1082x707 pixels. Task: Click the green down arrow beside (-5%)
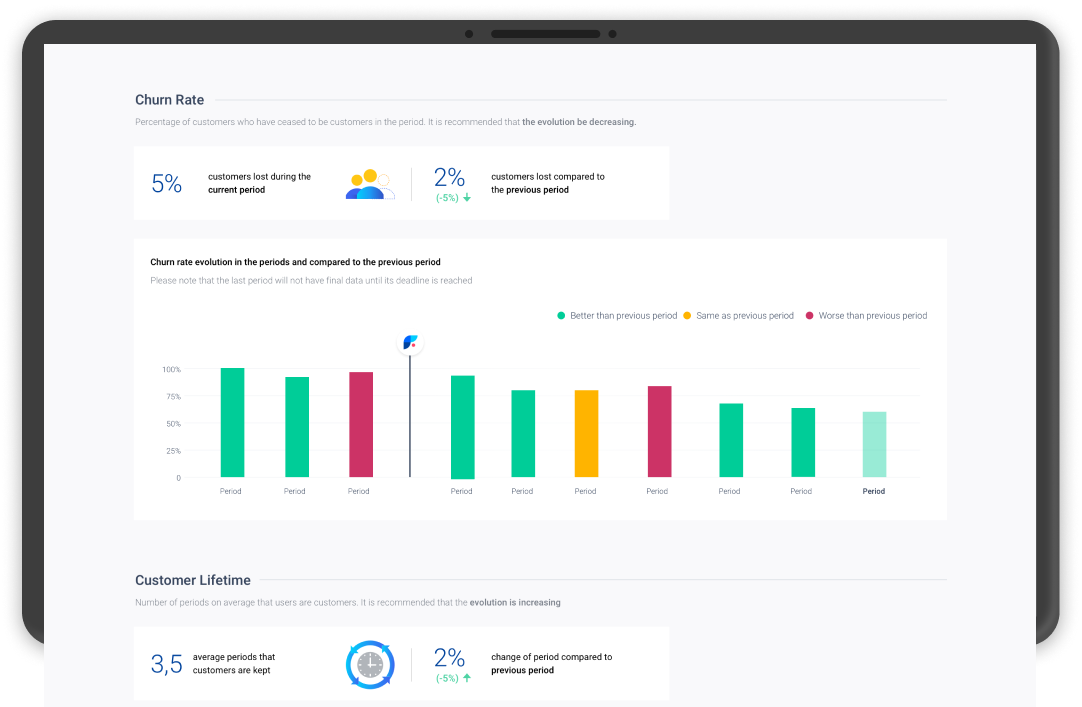point(467,198)
